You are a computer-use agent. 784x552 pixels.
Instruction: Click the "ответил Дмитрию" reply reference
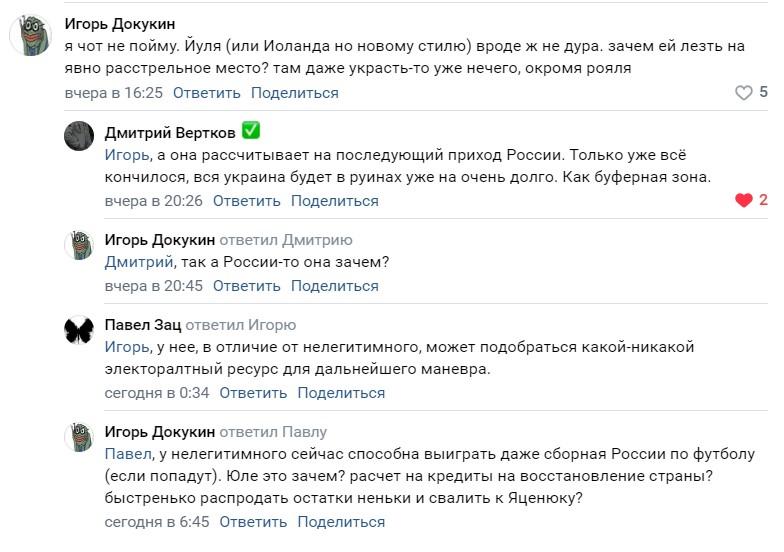(286, 240)
